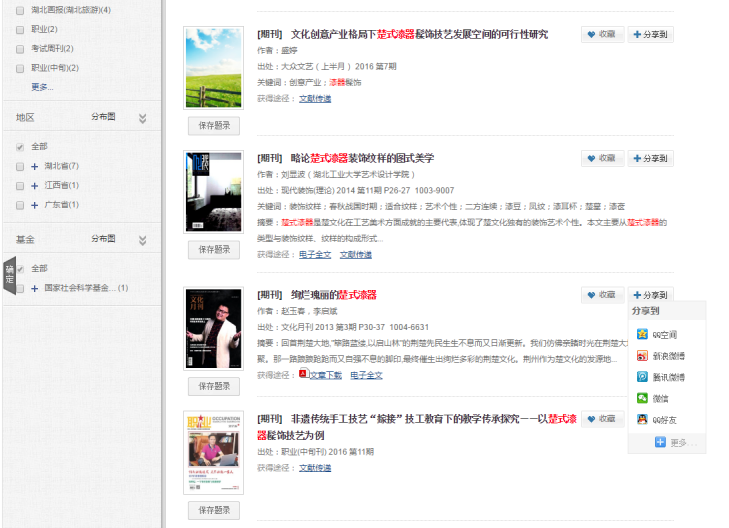Screen dimensions: 729x528
Task: Open 大众文艺 grass field cover thumbnail
Action: coord(213,68)
